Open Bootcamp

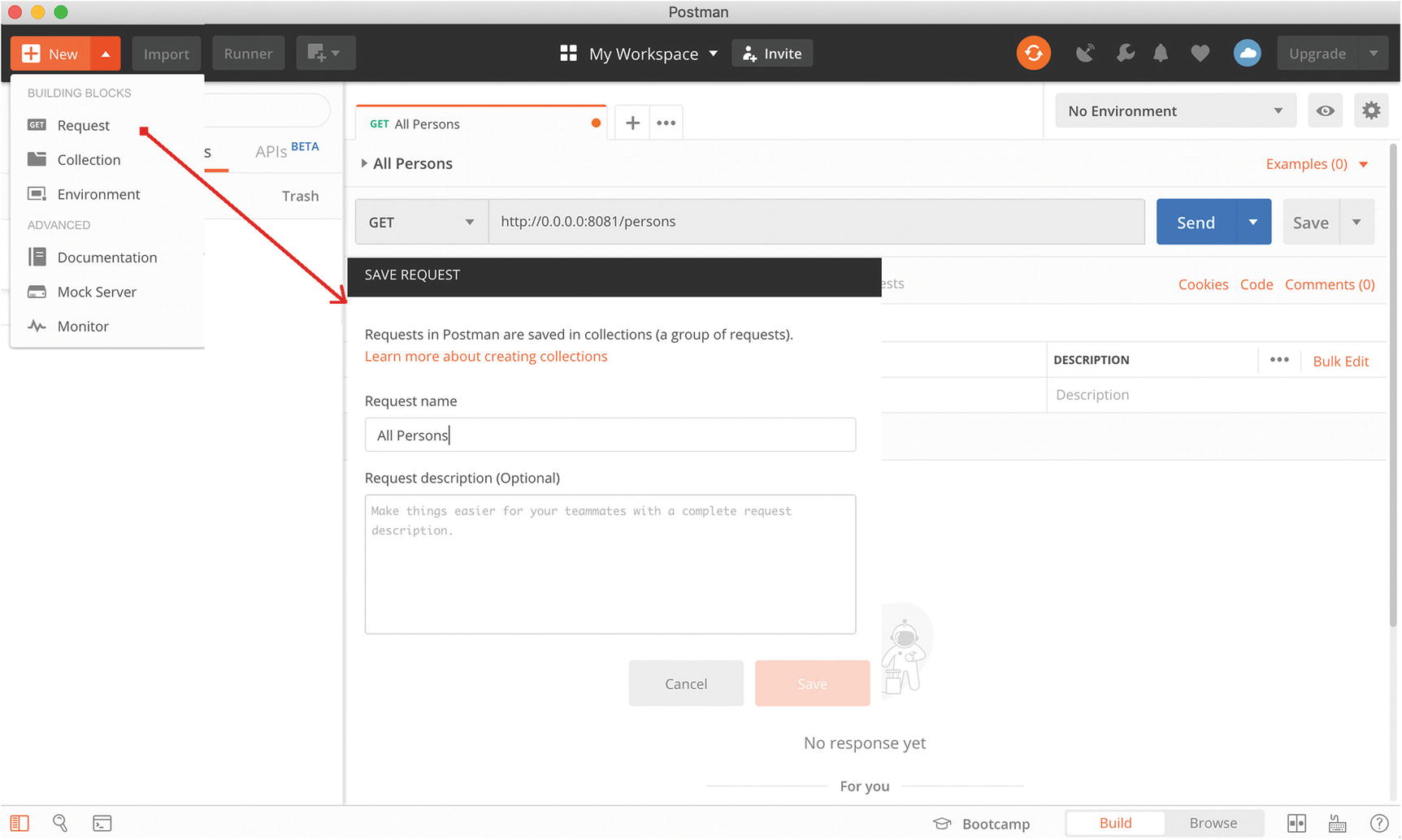981,824
